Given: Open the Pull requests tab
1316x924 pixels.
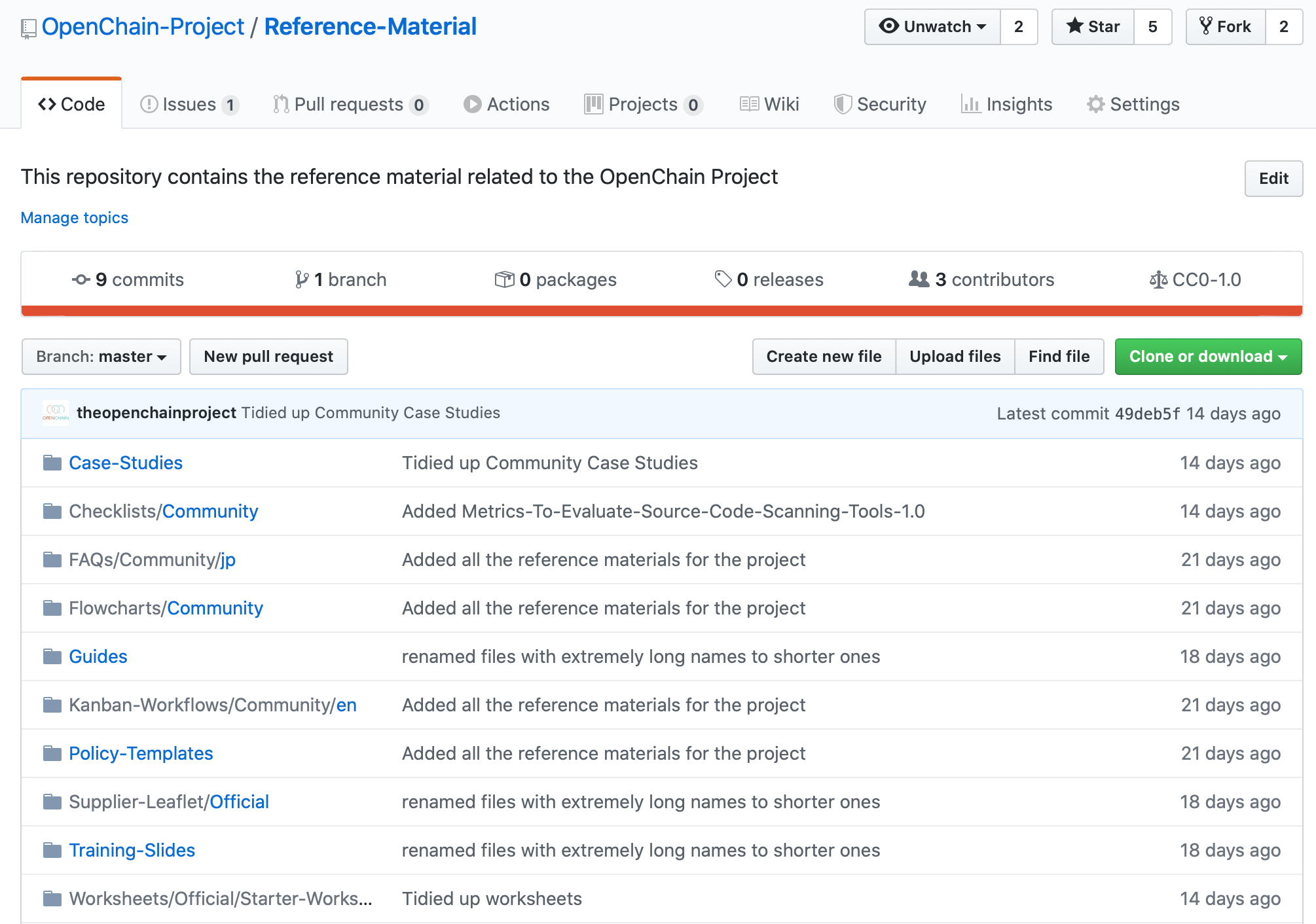Looking at the screenshot, I should coord(351,104).
